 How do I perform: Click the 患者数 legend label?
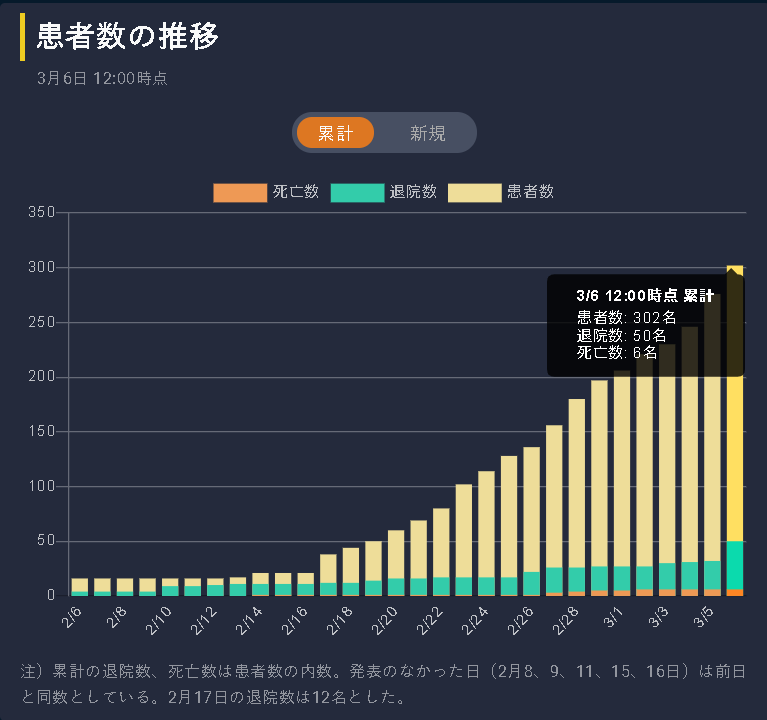[x=530, y=191]
